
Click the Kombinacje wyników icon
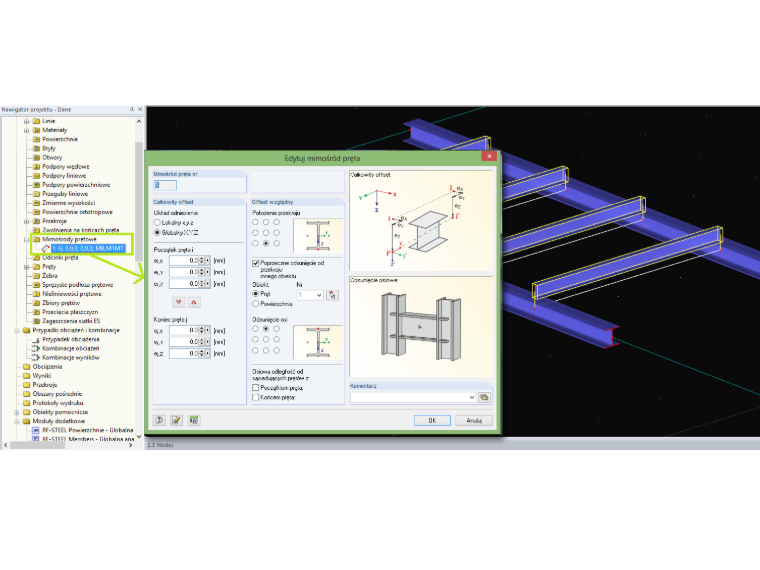click(x=36, y=358)
